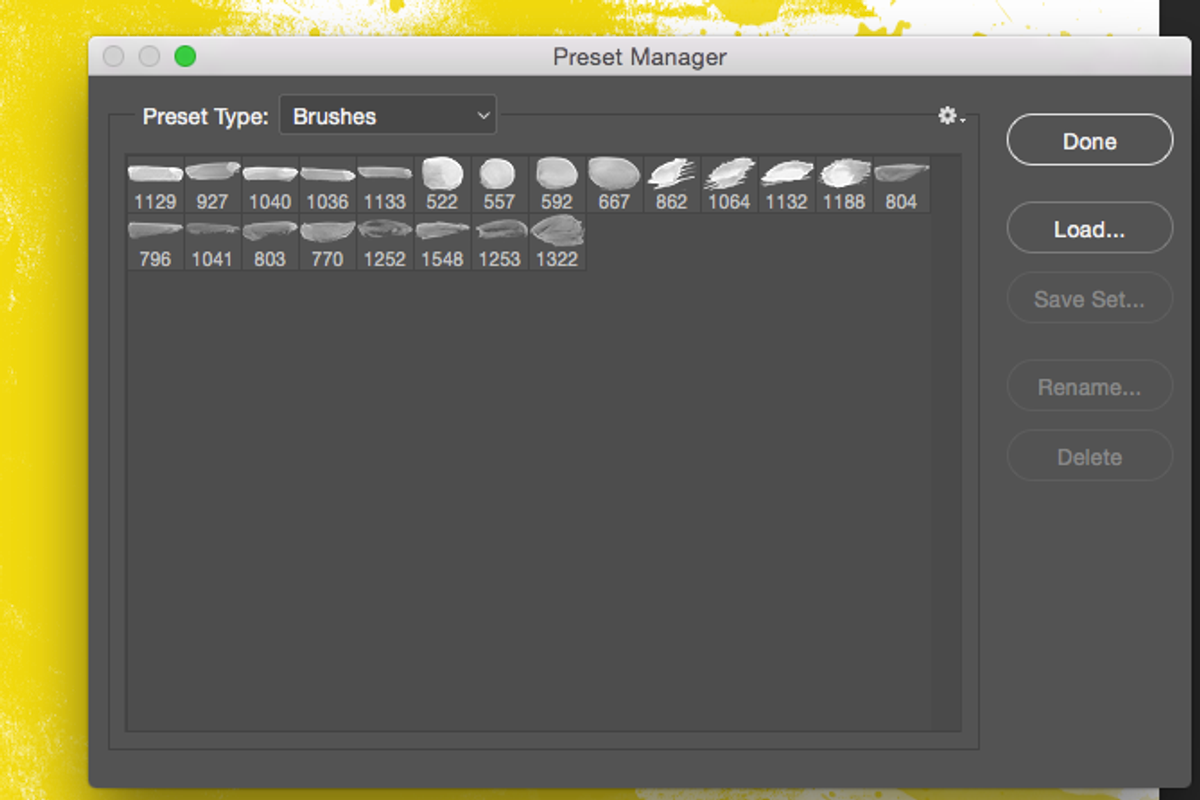
Task: Open the Preset Type dropdown showing Brushes
Action: click(388, 116)
